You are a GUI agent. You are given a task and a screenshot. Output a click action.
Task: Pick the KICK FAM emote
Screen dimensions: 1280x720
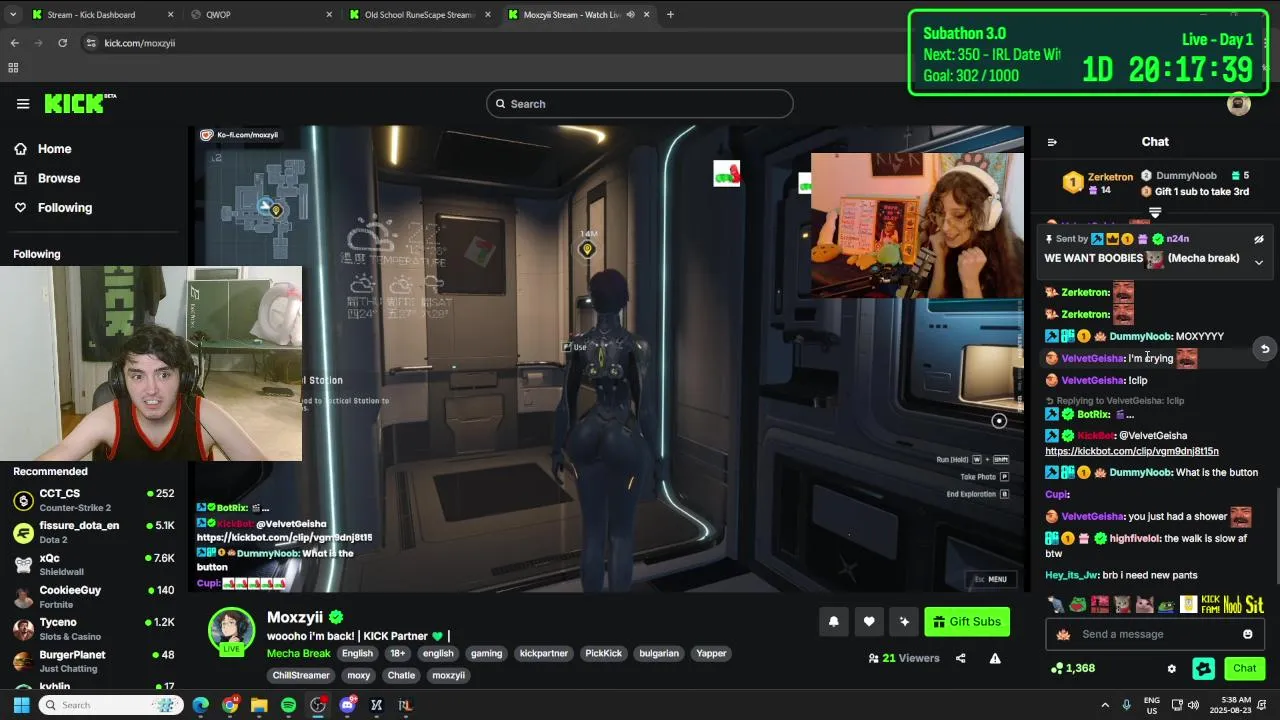point(1210,604)
